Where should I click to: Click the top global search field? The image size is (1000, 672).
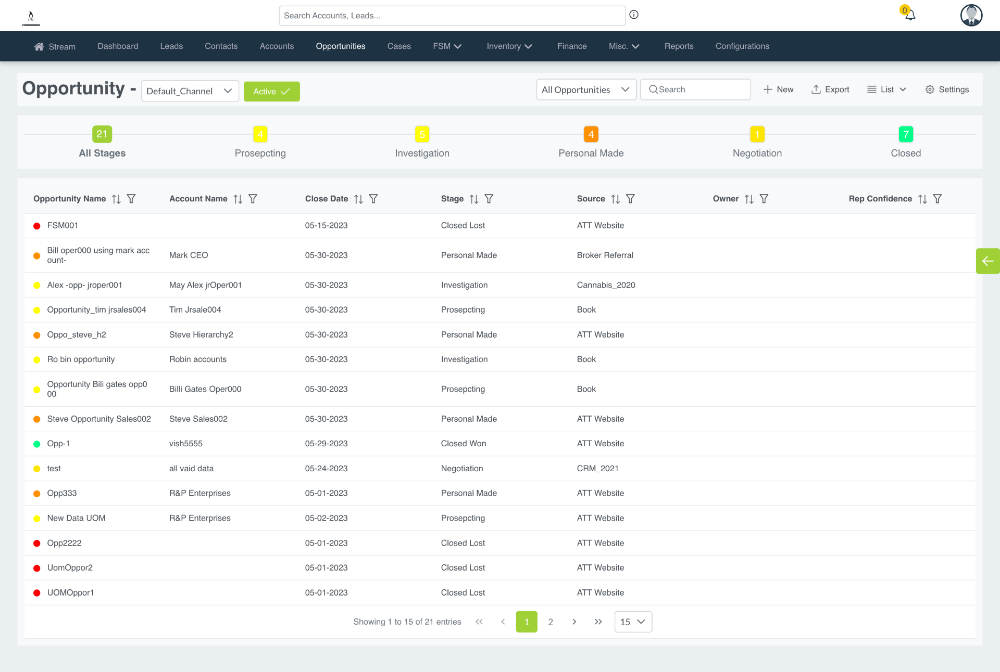click(452, 15)
